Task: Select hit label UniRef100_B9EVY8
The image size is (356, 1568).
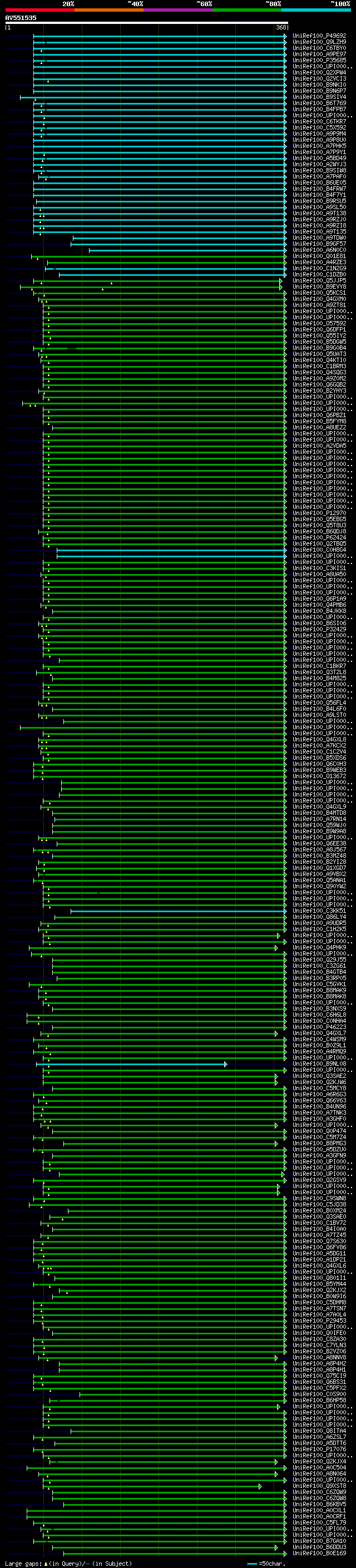Action: click(319, 286)
